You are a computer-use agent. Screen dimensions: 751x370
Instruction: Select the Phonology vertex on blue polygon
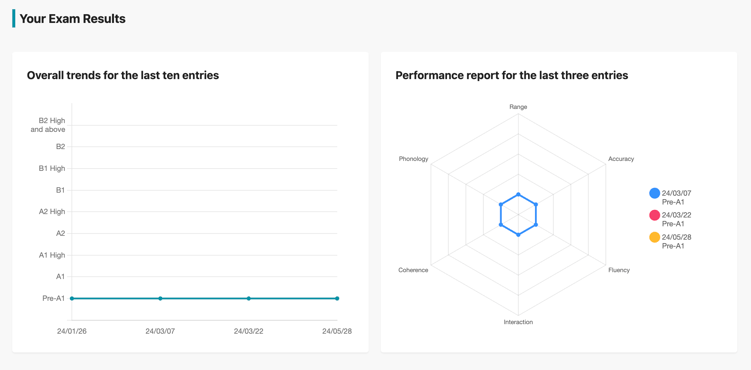click(x=501, y=204)
